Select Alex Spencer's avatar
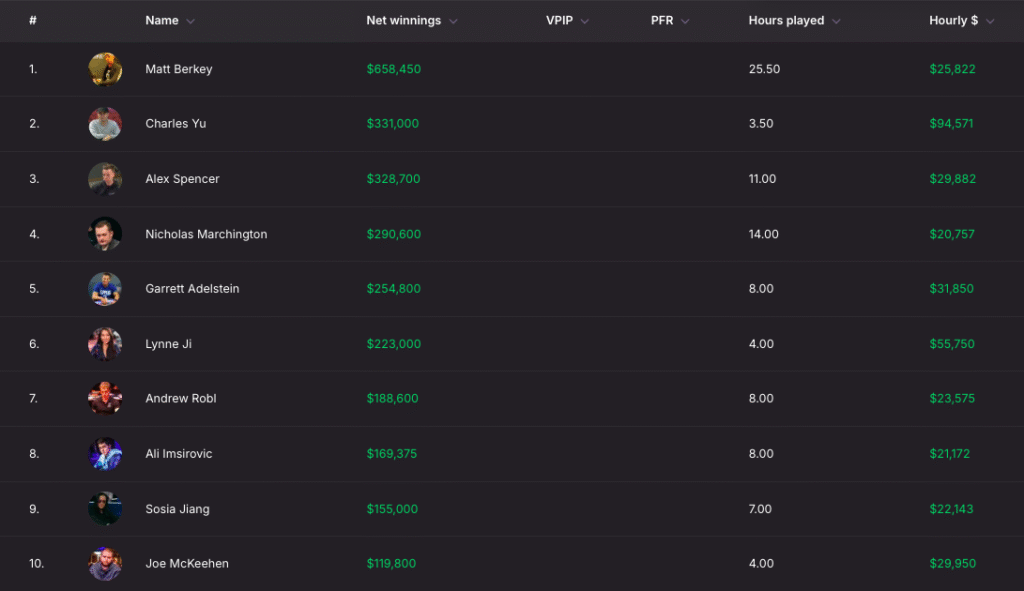Viewport: 1024px width, 591px height. 105,179
